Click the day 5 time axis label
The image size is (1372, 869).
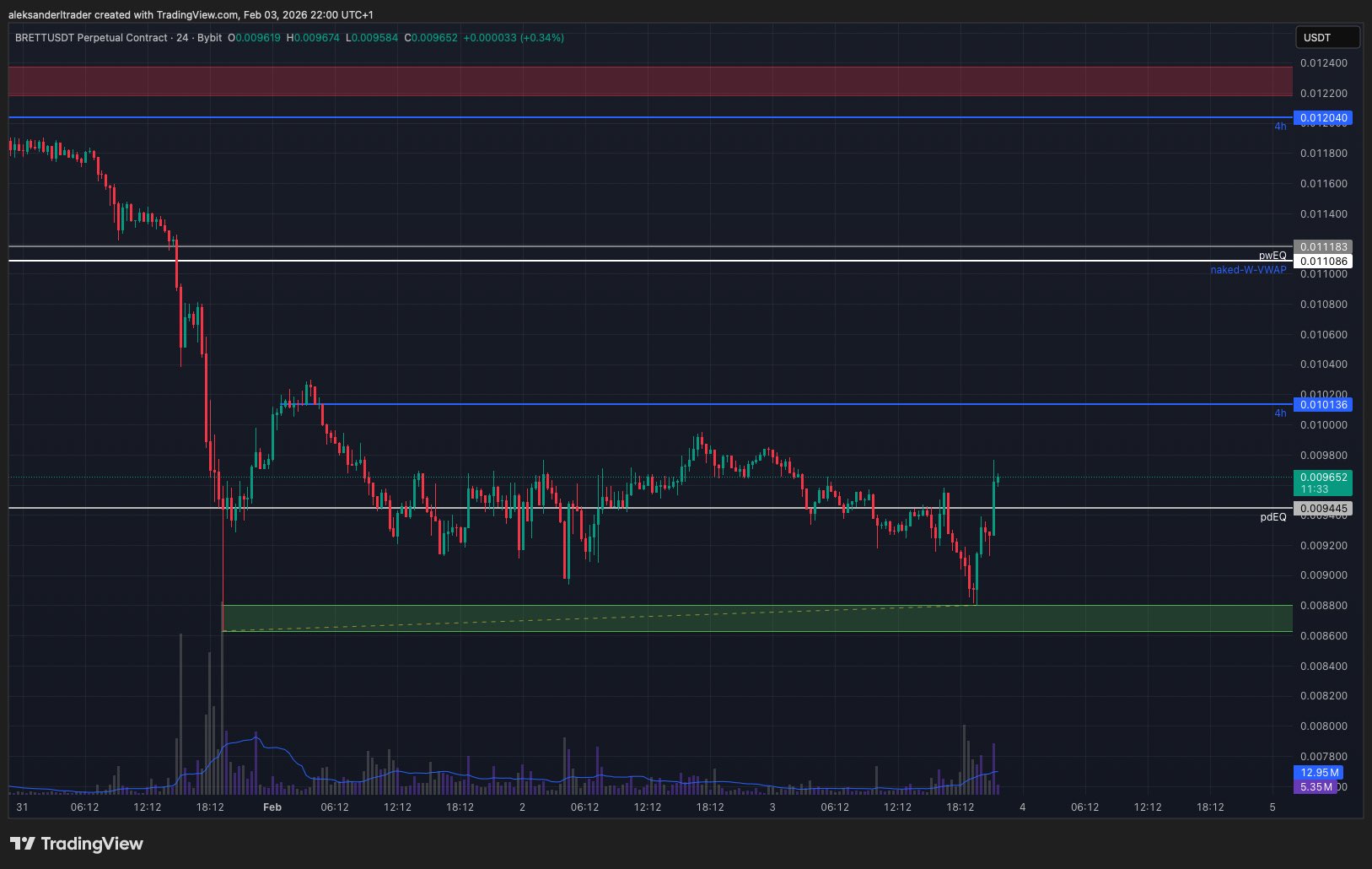[1272, 807]
